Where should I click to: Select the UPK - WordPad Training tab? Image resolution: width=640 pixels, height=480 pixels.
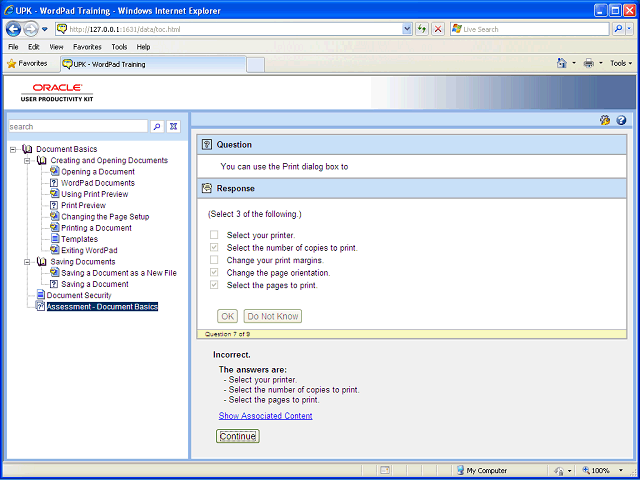click(x=153, y=64)
